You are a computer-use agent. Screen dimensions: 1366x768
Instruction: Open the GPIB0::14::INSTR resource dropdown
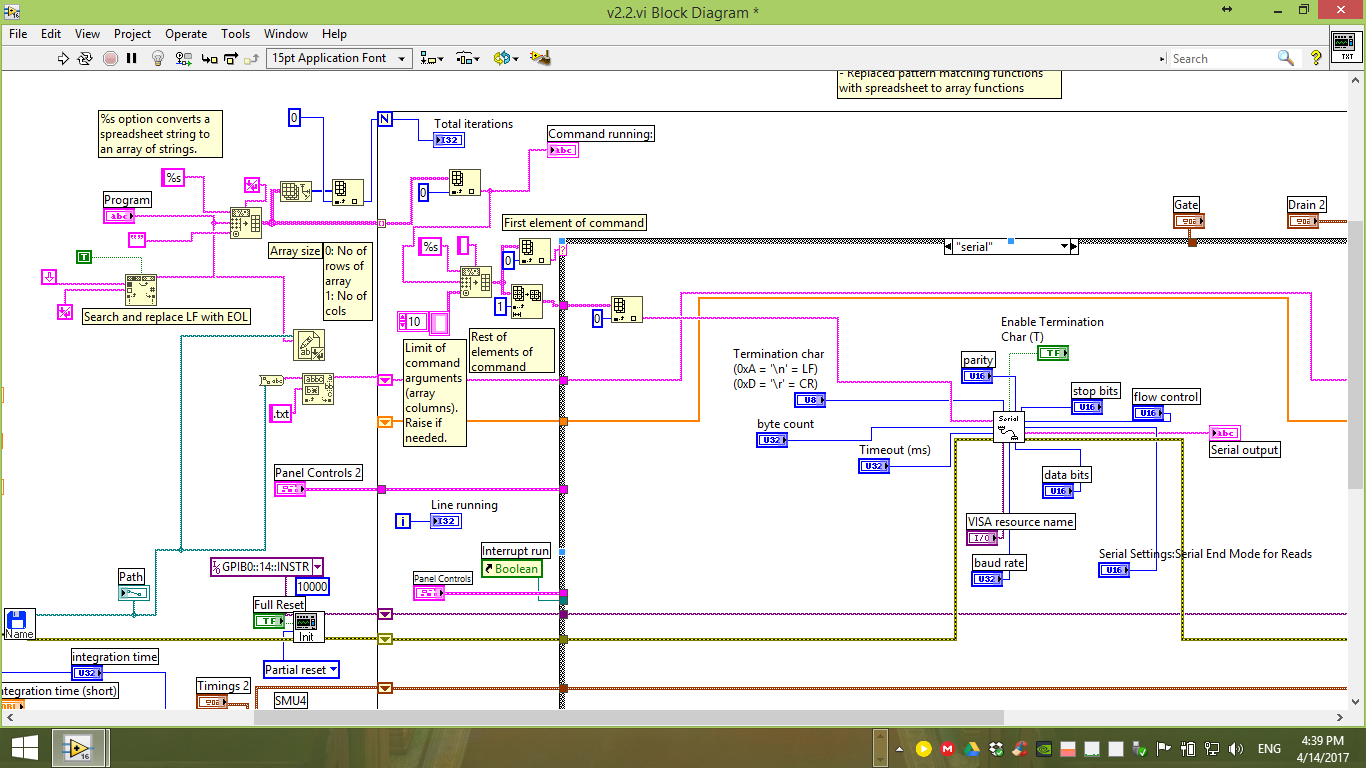[x=317, y=566]
